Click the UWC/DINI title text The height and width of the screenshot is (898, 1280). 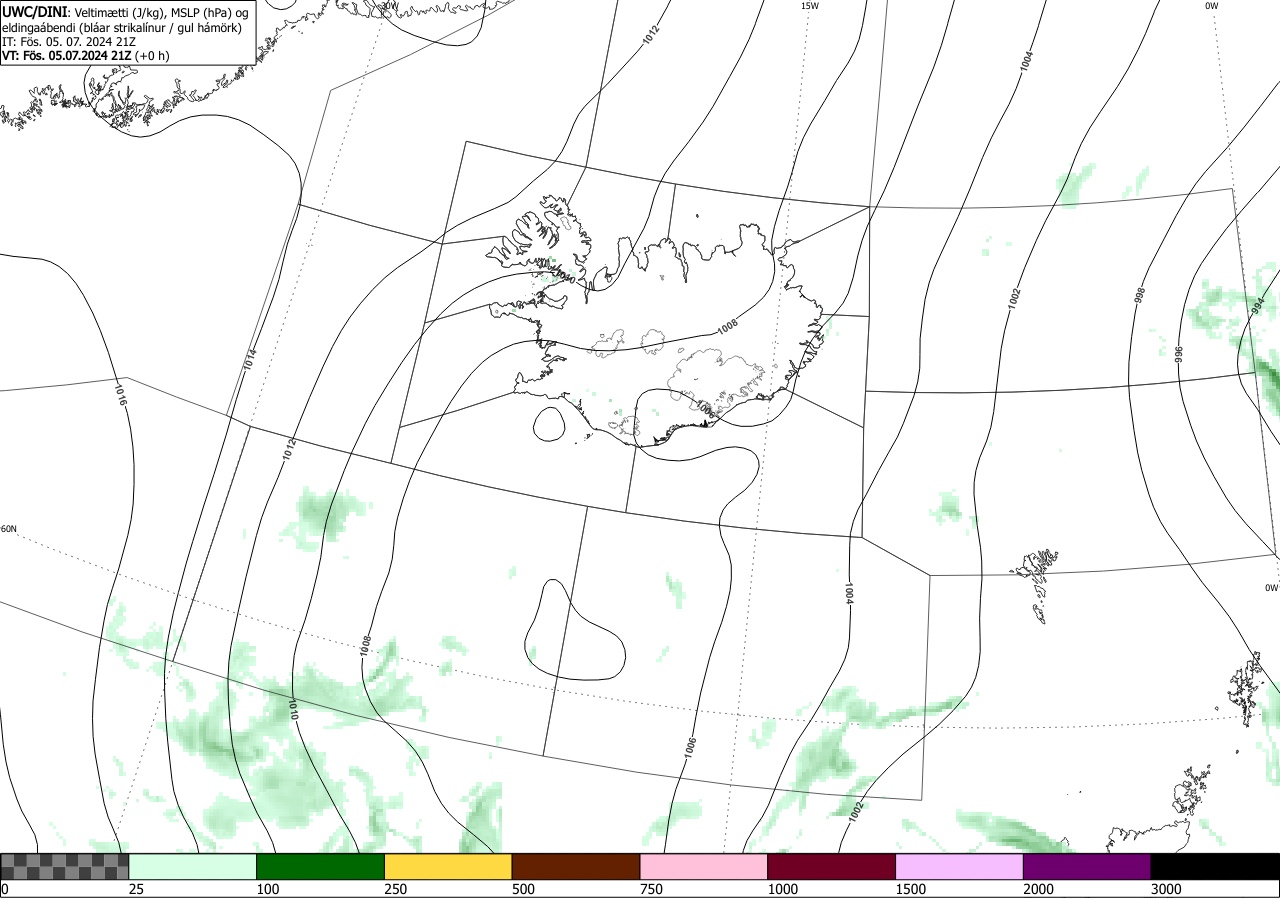34,12
